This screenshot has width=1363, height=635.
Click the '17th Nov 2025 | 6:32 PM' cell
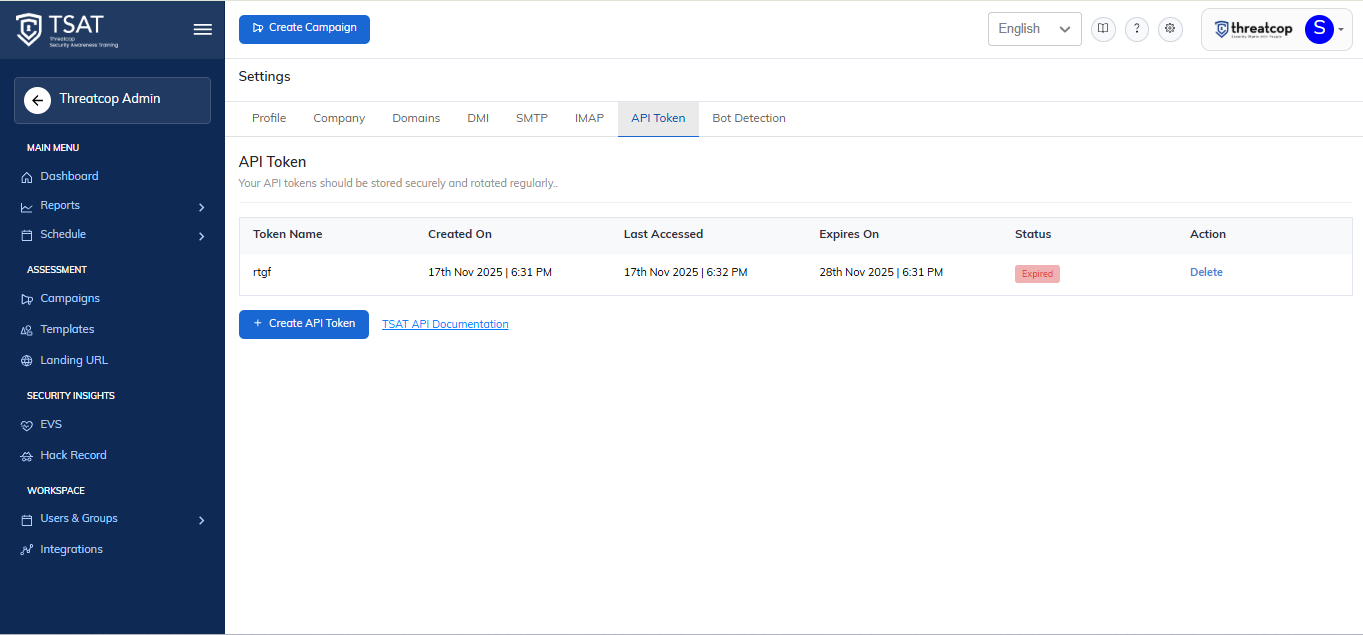(686, 272)
